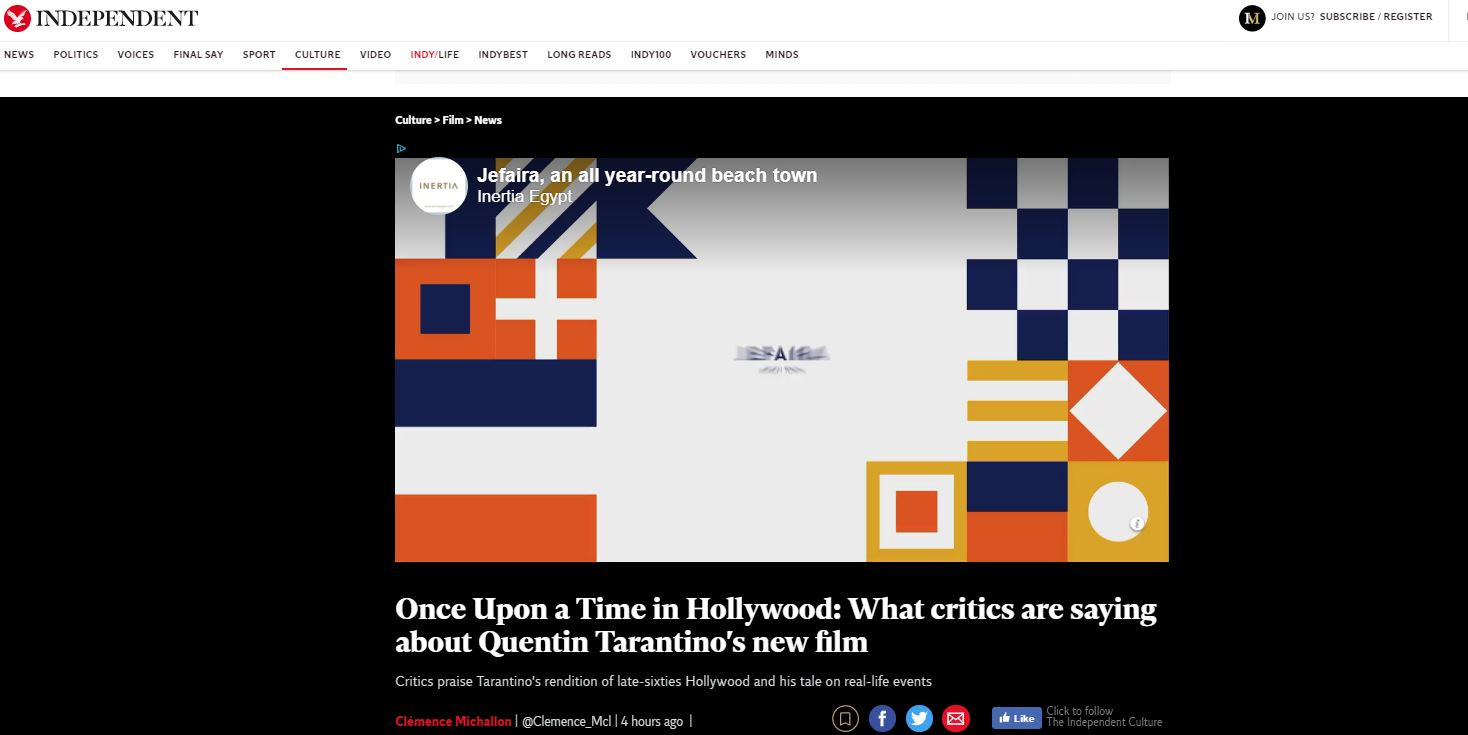Share the article on Facebook icon
1468x735 pixels.
pyautogui.click(x=882, y=718)
